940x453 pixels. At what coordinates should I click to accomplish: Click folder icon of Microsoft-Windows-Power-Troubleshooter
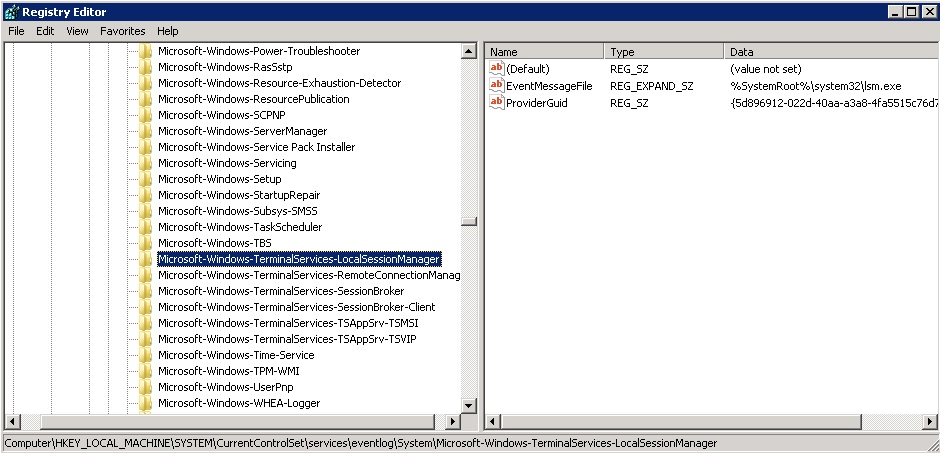pos(145,52)
